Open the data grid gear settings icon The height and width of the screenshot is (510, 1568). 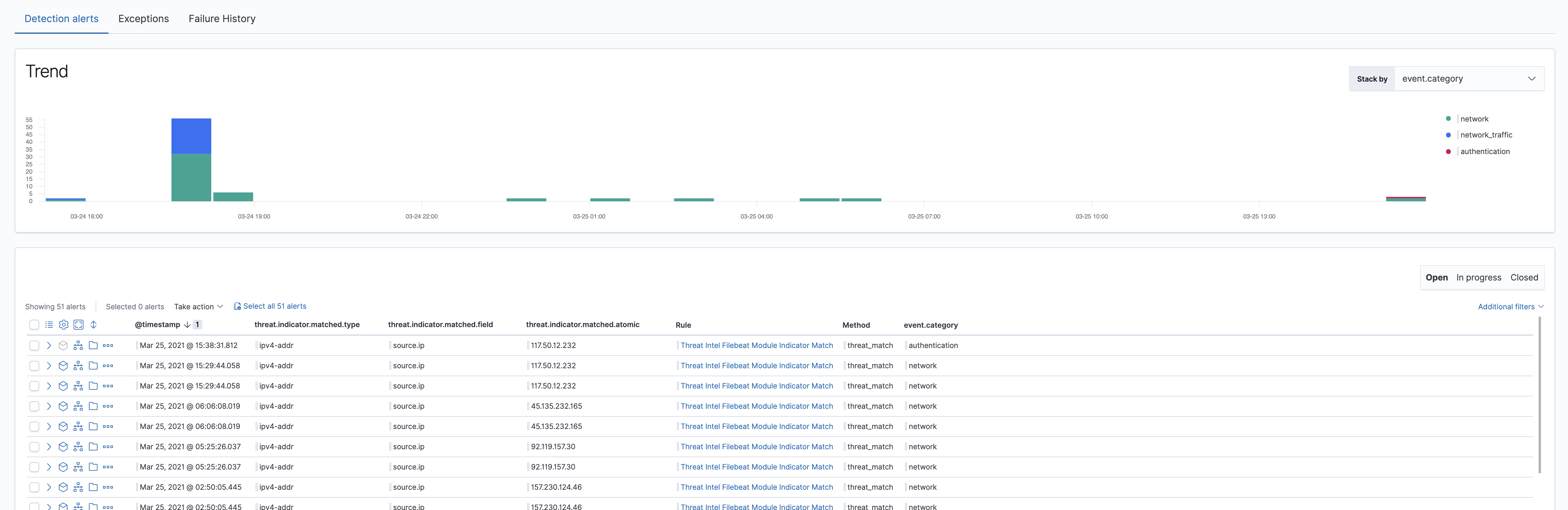(63, 324)
